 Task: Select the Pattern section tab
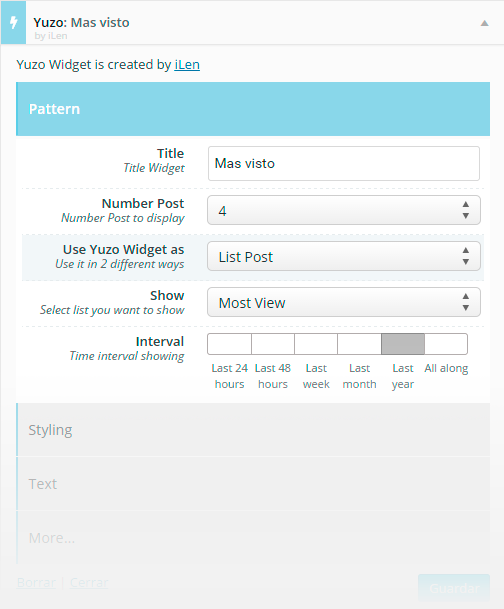pos(253,109)
